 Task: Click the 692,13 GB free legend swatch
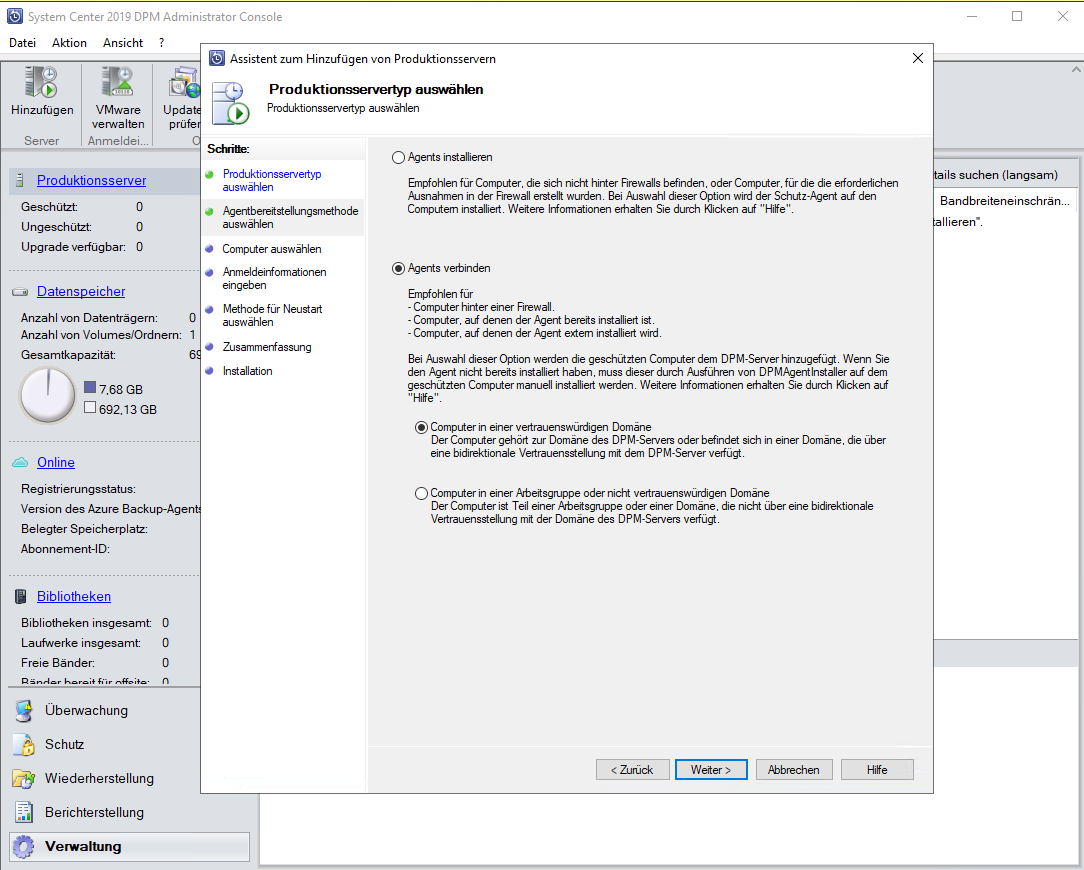90,407
